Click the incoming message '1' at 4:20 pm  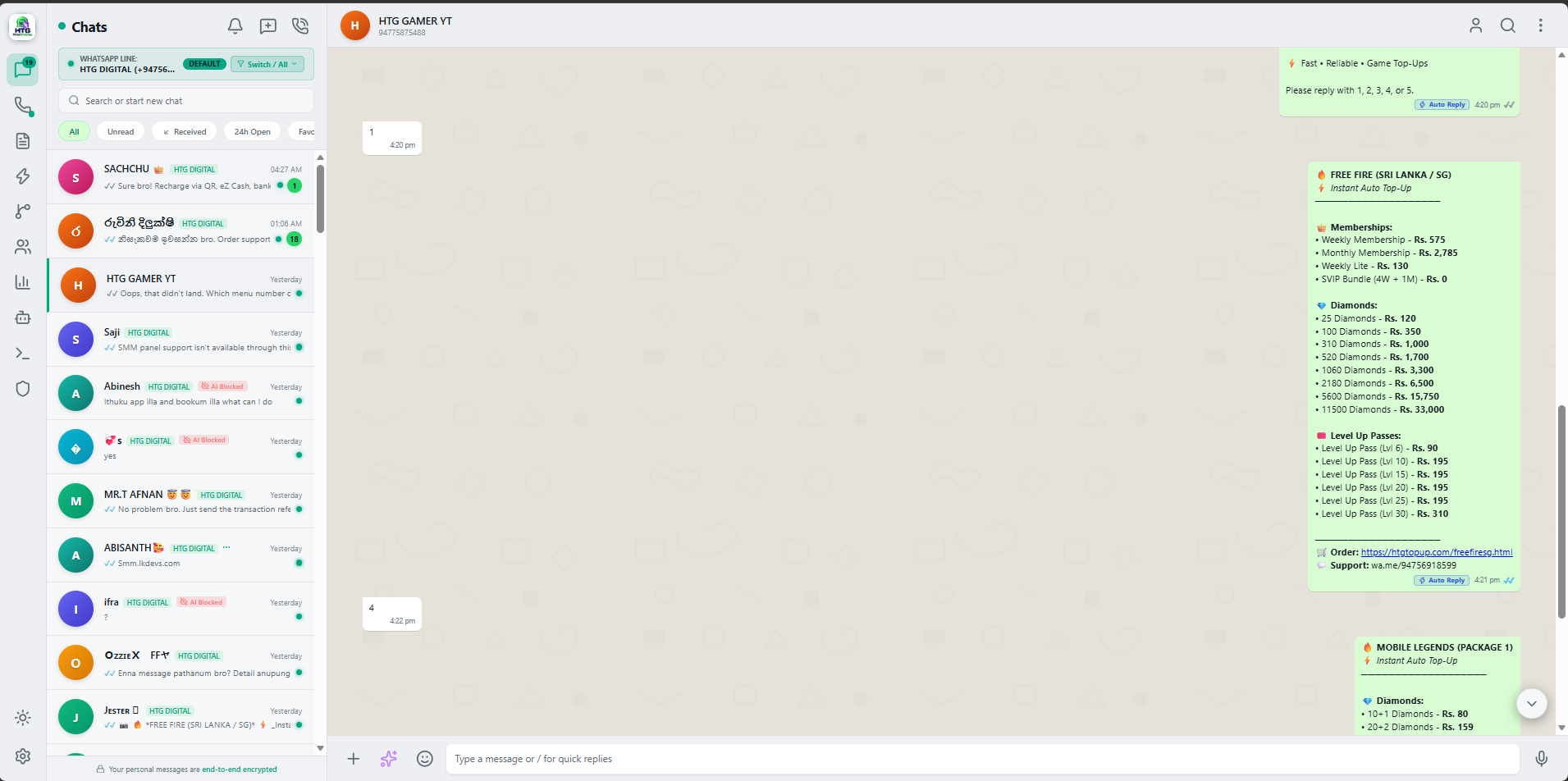[x=392, y=138]
